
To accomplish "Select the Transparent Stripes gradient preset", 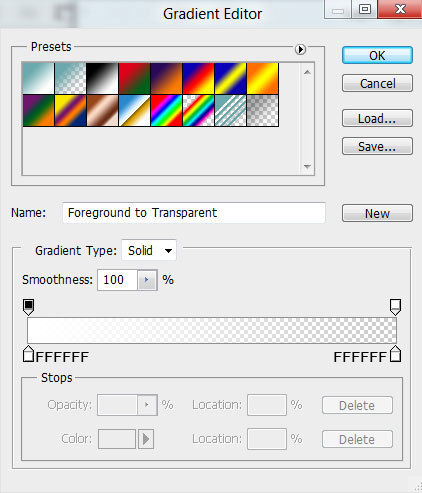I will tap(230, 110).
